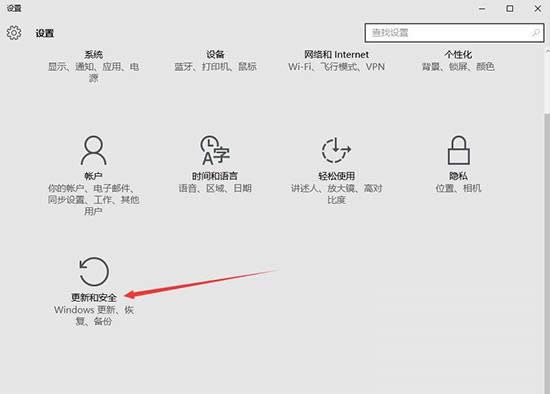Open the 轻松使用 ease-of-access icon
This screenshot has height=394, width=550.
336,151
